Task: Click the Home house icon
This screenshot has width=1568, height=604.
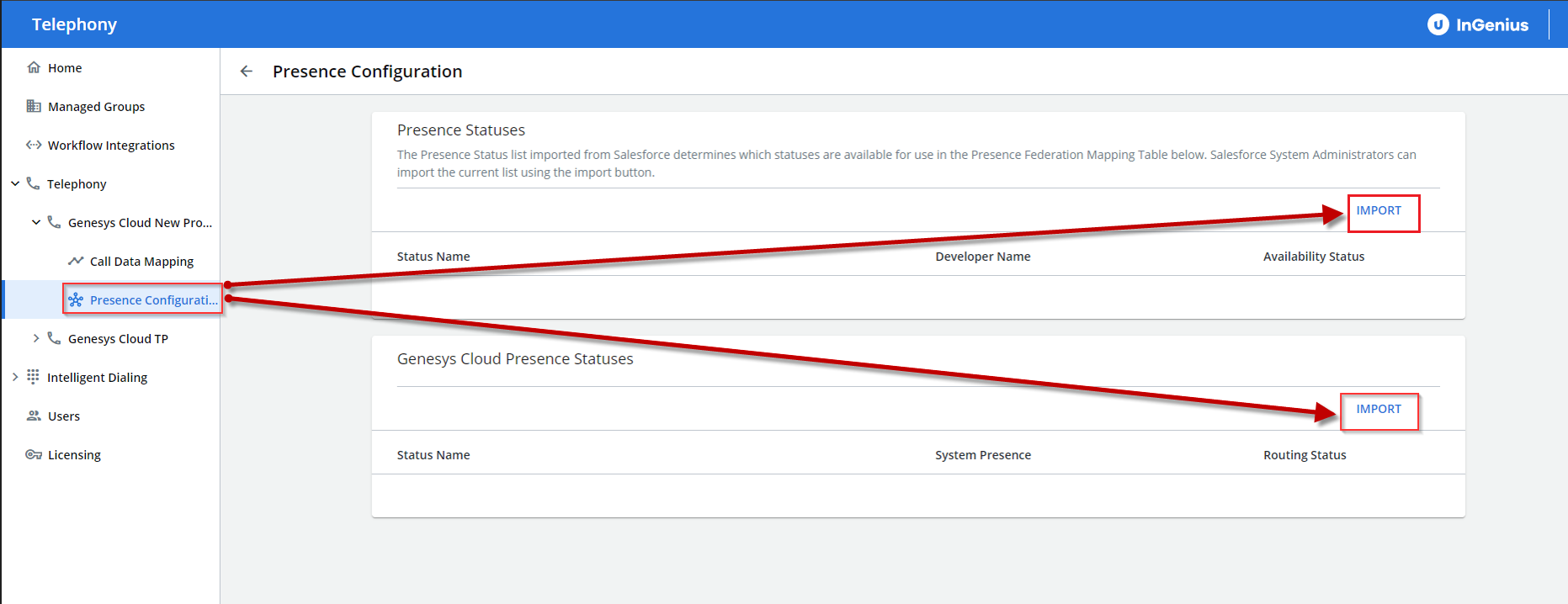Action: [x=34, y=67]
